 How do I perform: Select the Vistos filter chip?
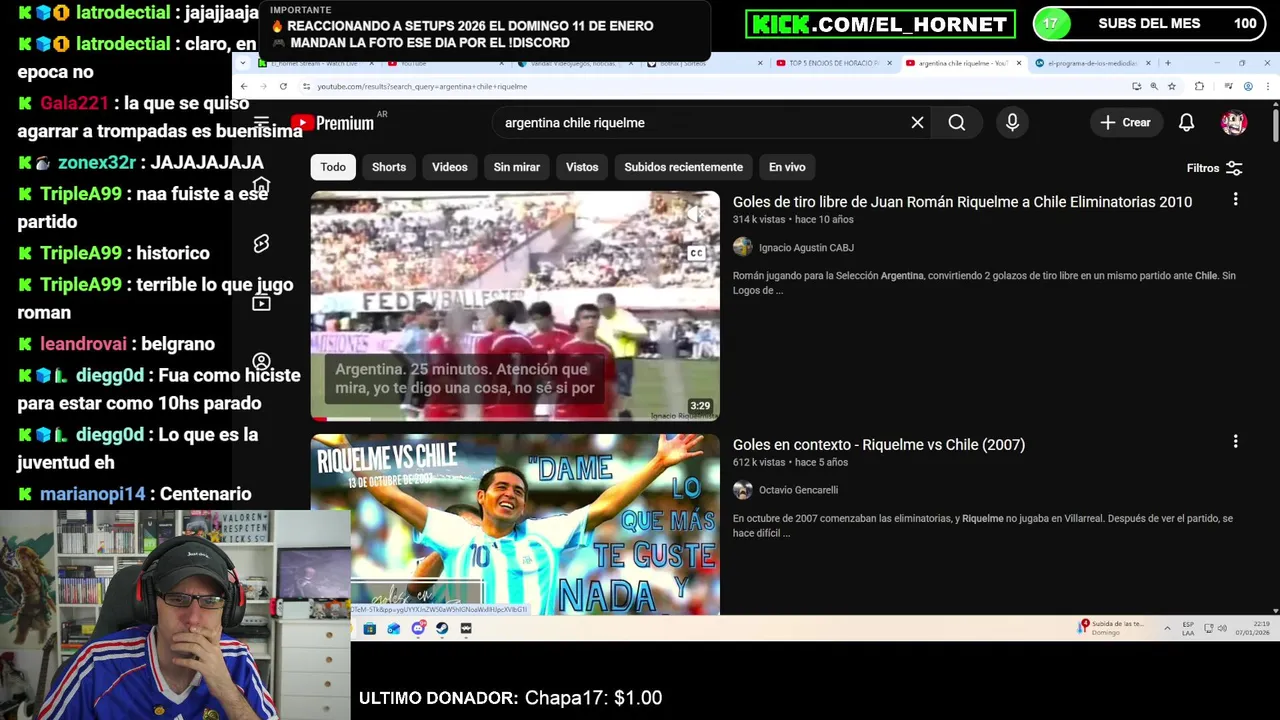tap(582, 167)
